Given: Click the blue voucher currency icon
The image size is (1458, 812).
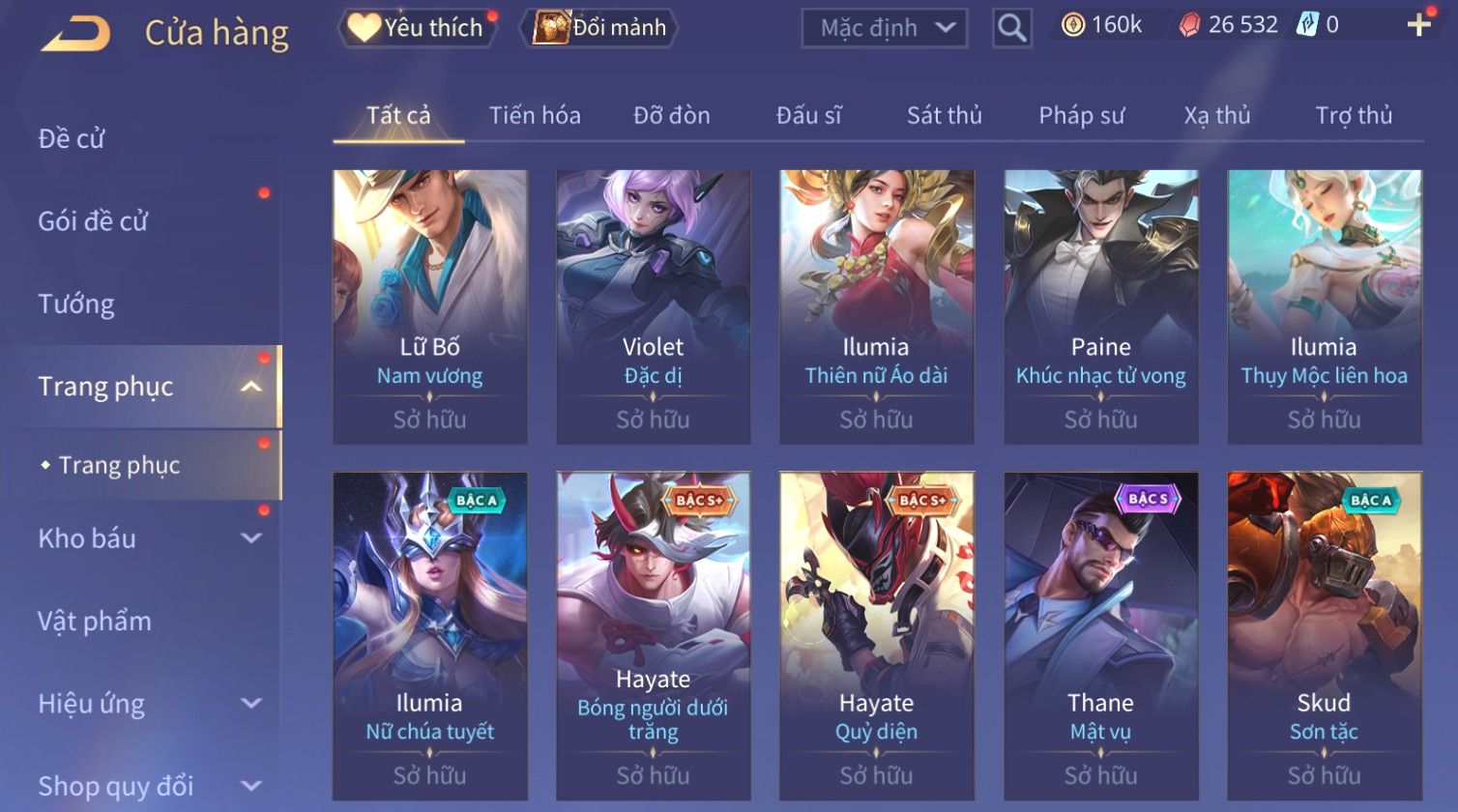Looking at the screenshot, I should pos(1307,25).
